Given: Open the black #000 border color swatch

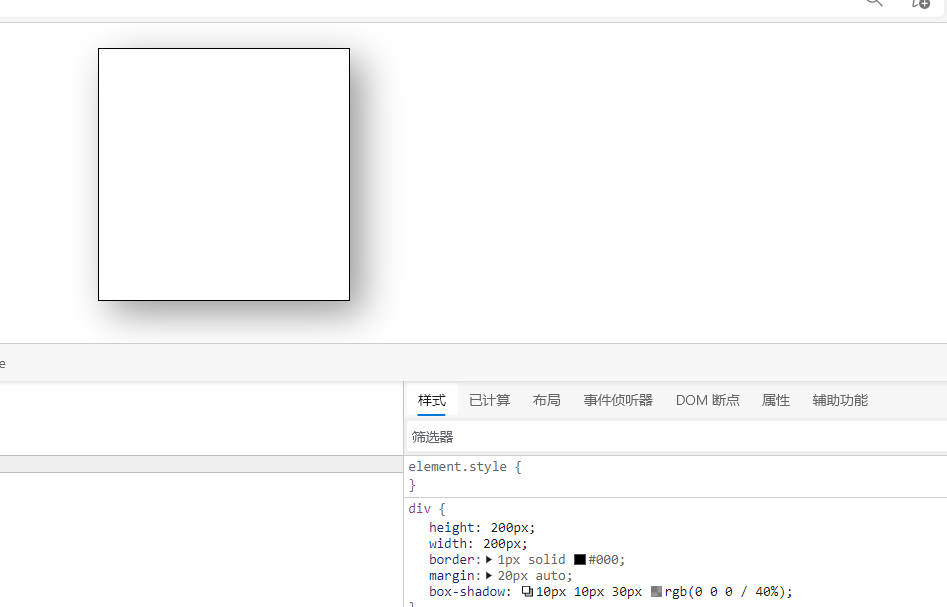Looking at the screenshot, I should 580,560.
